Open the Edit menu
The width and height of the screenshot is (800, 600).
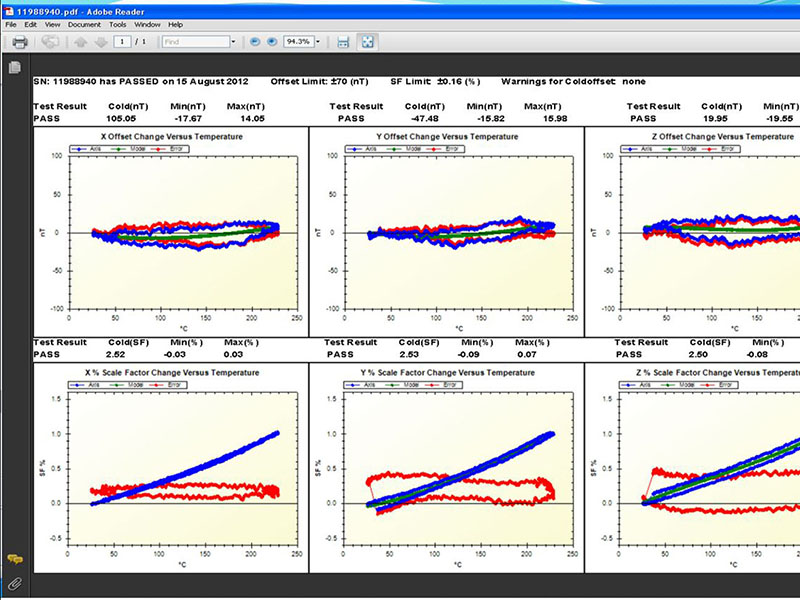point(31,24)
